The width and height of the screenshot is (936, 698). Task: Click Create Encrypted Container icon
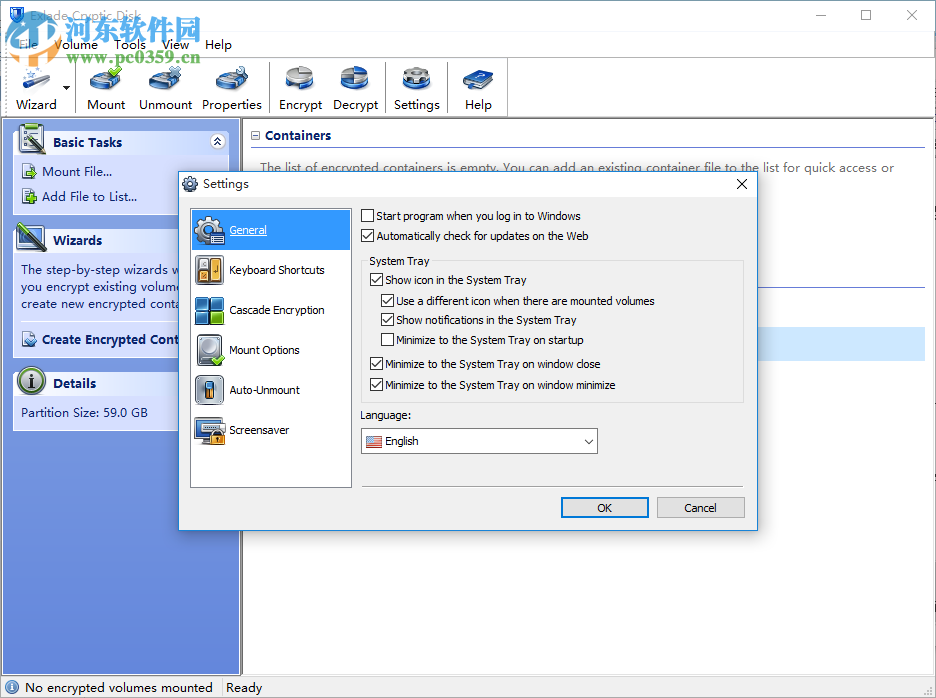click(x=29, y=339)
